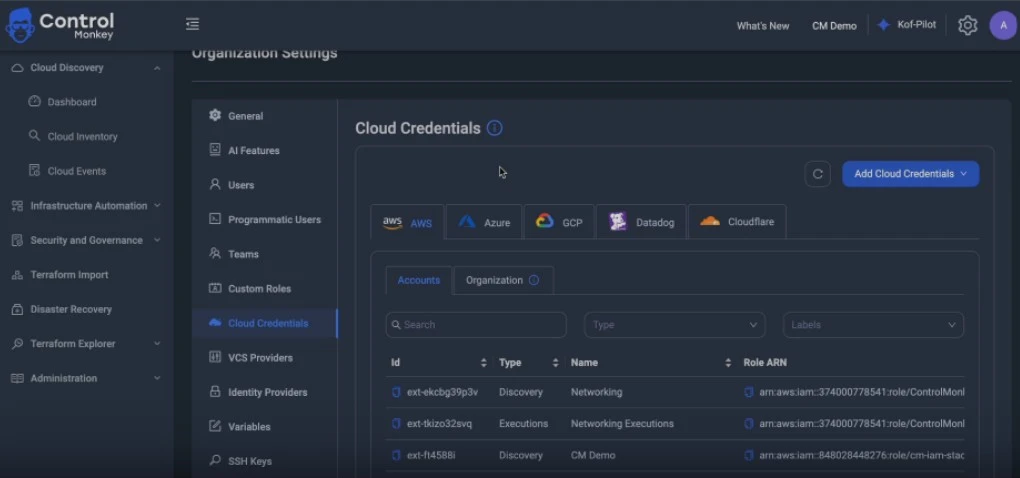Click the Organization tab info icon
The image size is (1020, 478).
click(x=534, y=280)
